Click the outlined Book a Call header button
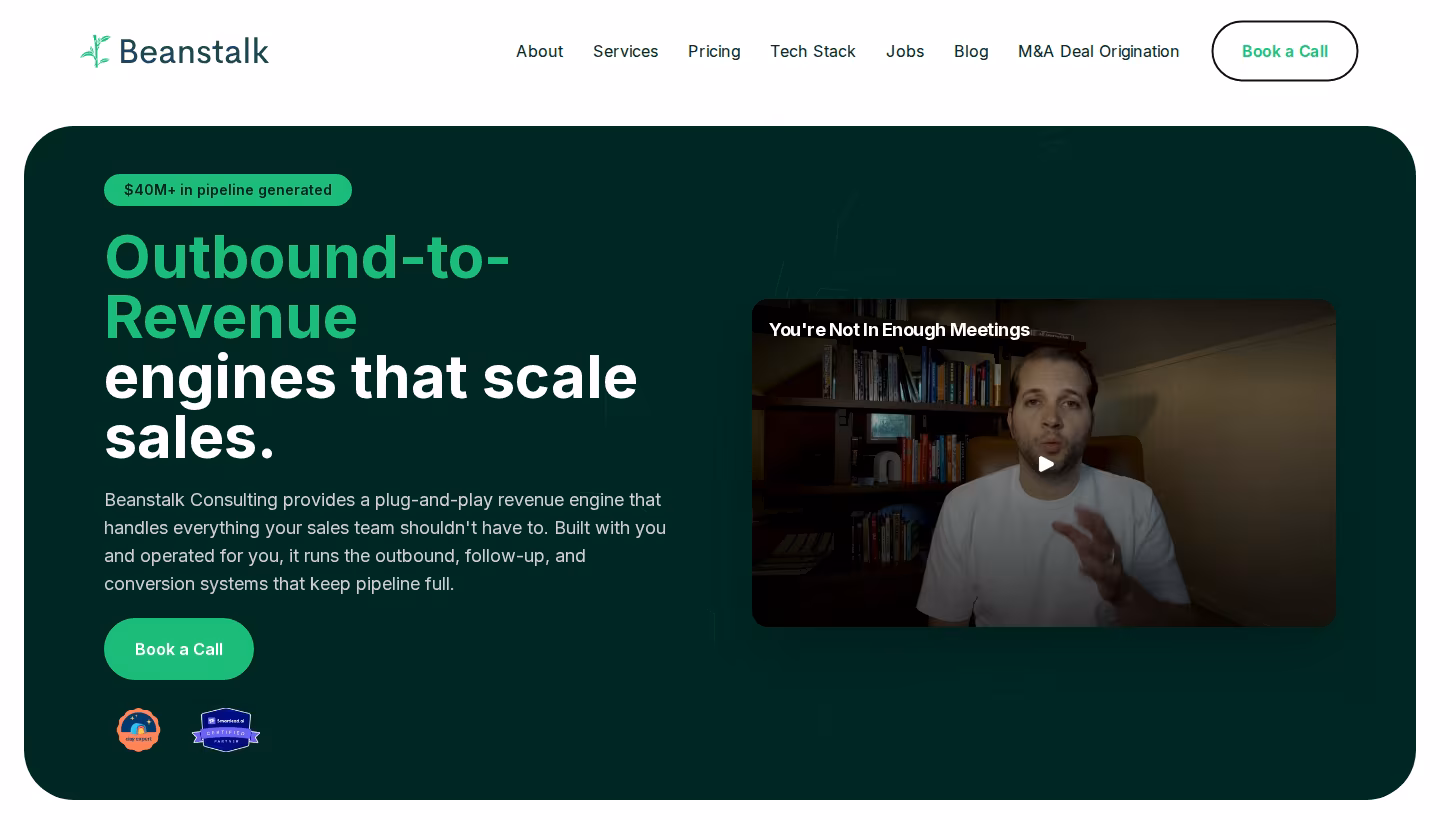 [x=1284, y=51]
